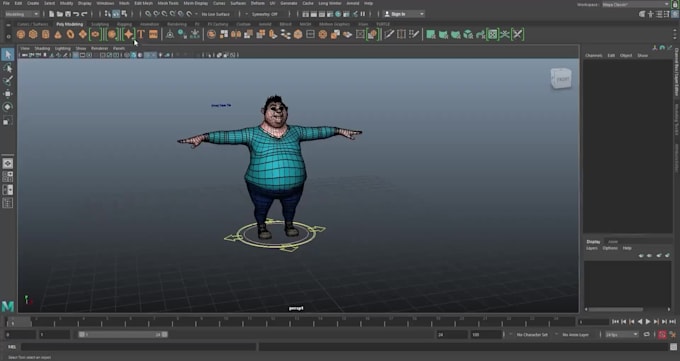Create a polygon cube from shelf
Image resolution: width=680 pixels, height=361 pixels.
click(x=33, y=34)
